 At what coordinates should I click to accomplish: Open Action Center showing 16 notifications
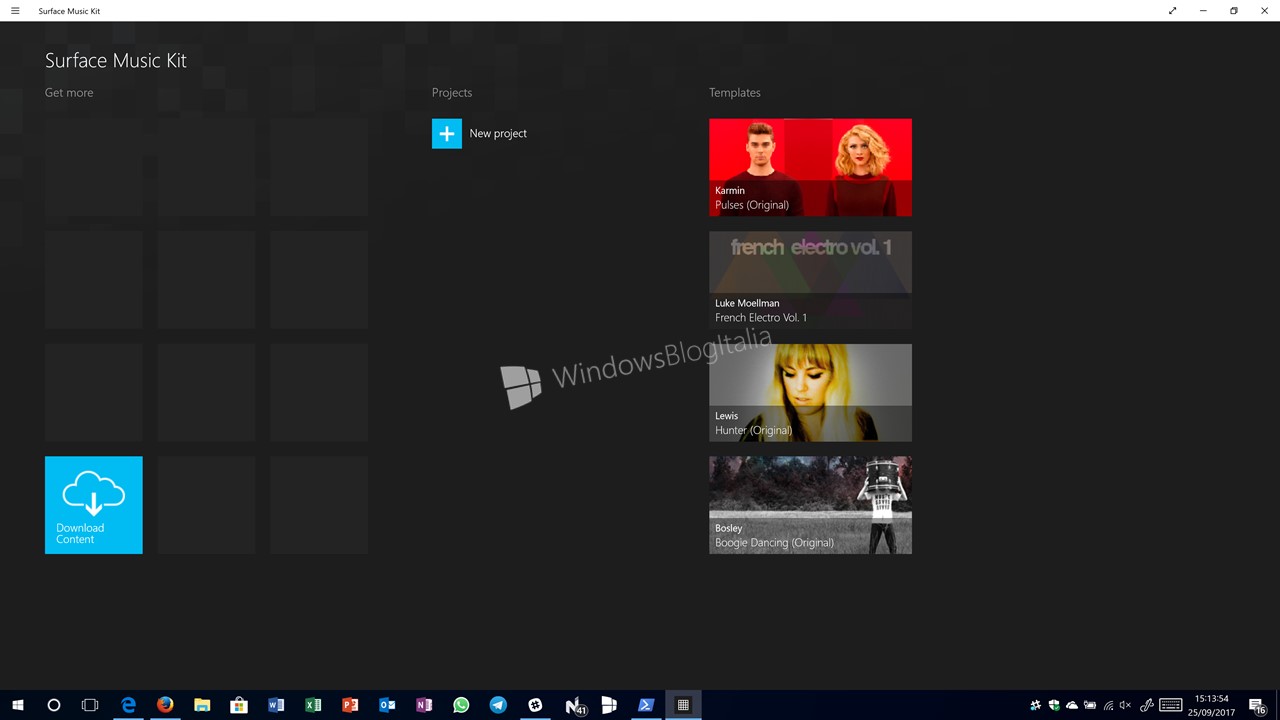(x=1258, y=706)
